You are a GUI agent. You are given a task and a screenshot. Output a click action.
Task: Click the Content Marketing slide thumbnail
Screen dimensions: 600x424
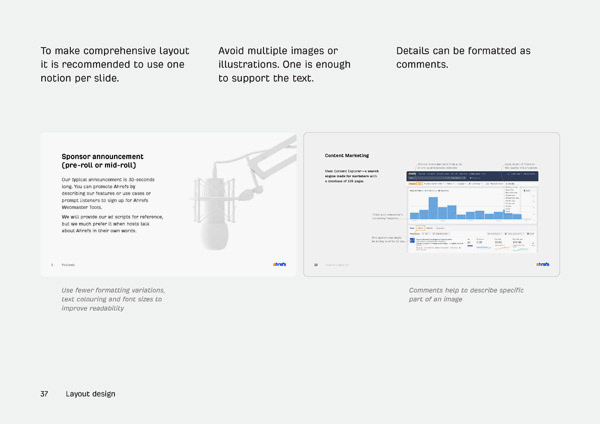pos(431,204)
